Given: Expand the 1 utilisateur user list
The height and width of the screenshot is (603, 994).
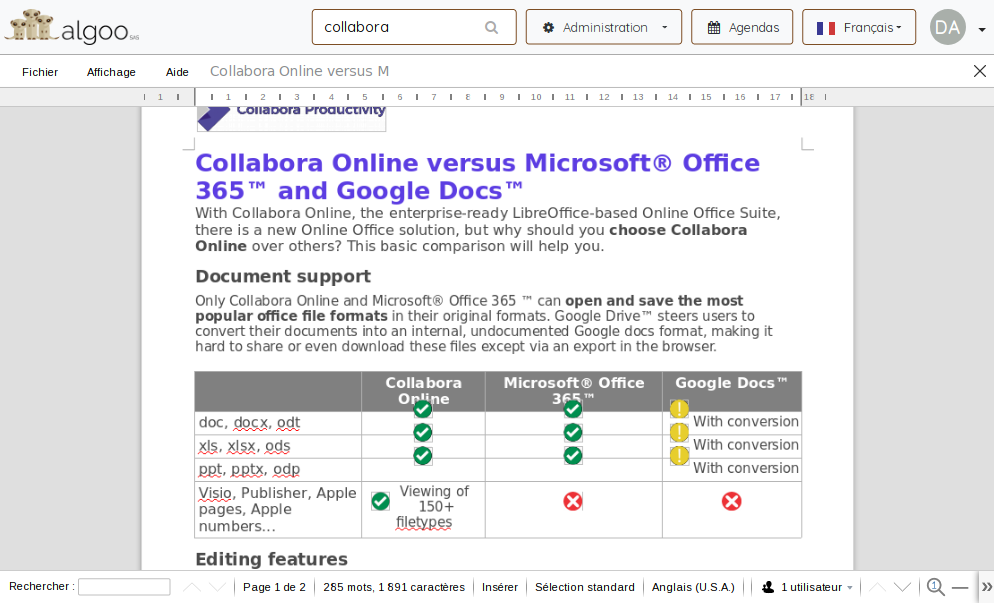Looking at the screenshot, I should (807, 587).
